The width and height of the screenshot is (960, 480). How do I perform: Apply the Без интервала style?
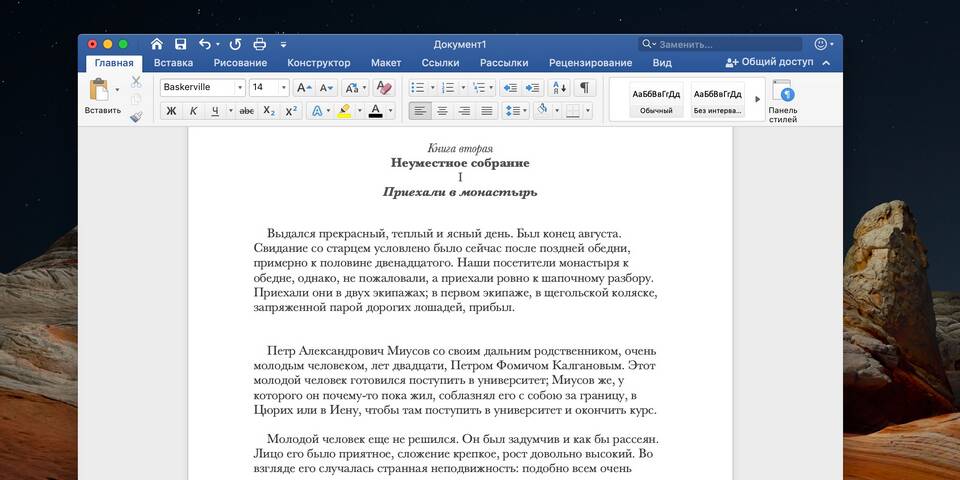tap(718, 99)
